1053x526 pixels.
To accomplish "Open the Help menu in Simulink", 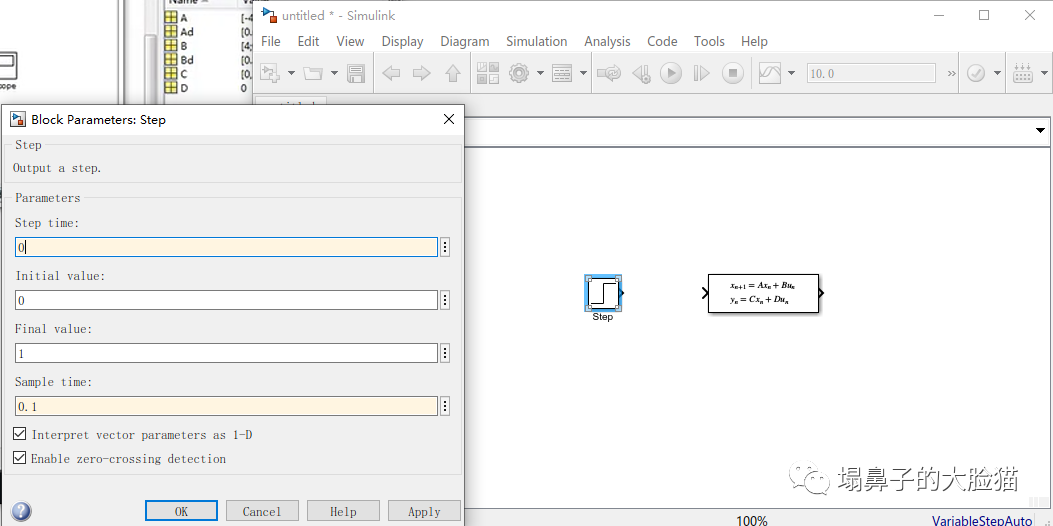I will pos(754,41).
